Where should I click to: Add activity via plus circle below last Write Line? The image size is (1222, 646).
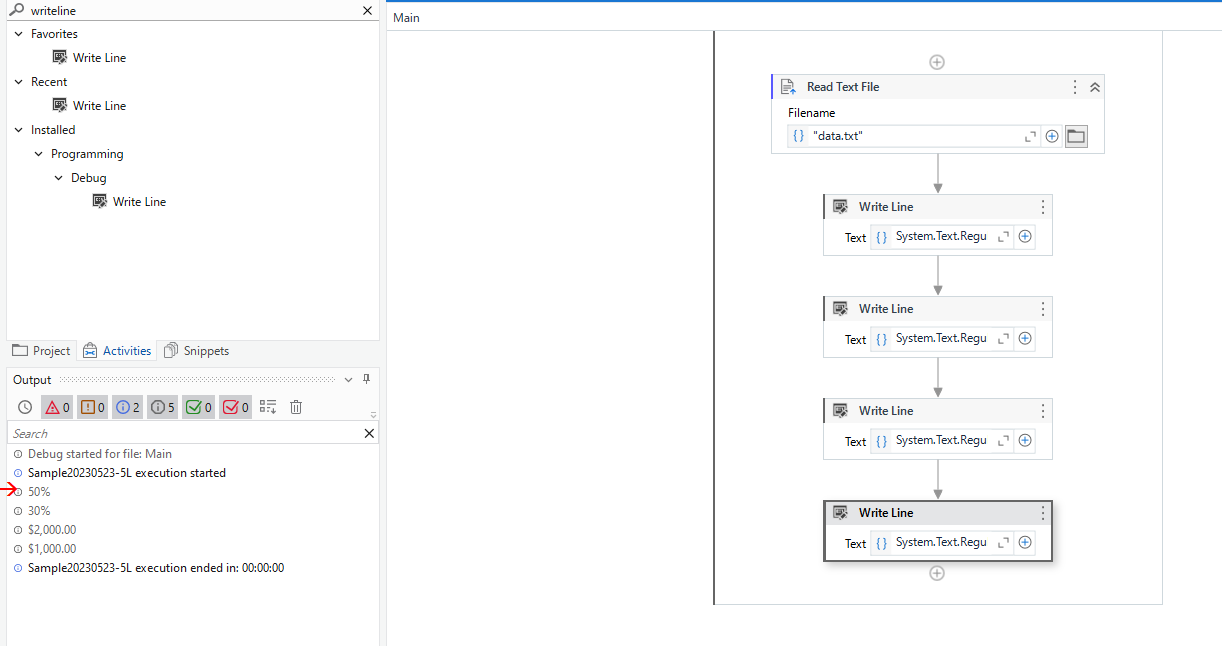coord(937,572)
